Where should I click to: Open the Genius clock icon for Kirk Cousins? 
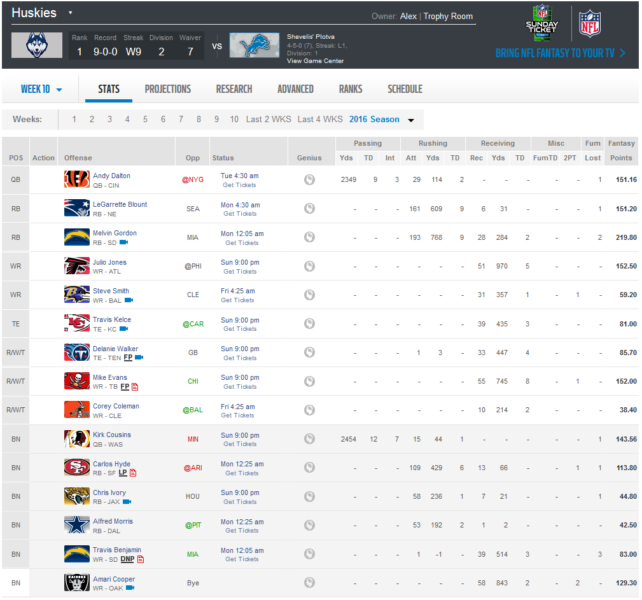[309, 439]
